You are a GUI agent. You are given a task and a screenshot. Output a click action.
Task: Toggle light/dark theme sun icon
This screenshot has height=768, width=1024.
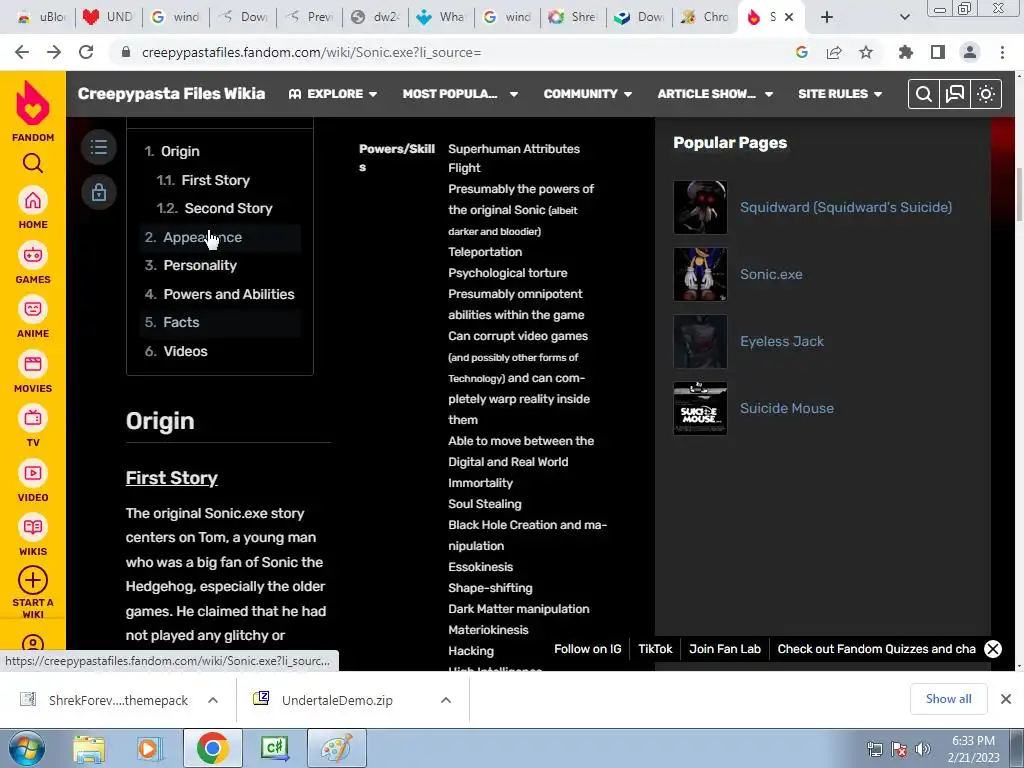(985, 94)
